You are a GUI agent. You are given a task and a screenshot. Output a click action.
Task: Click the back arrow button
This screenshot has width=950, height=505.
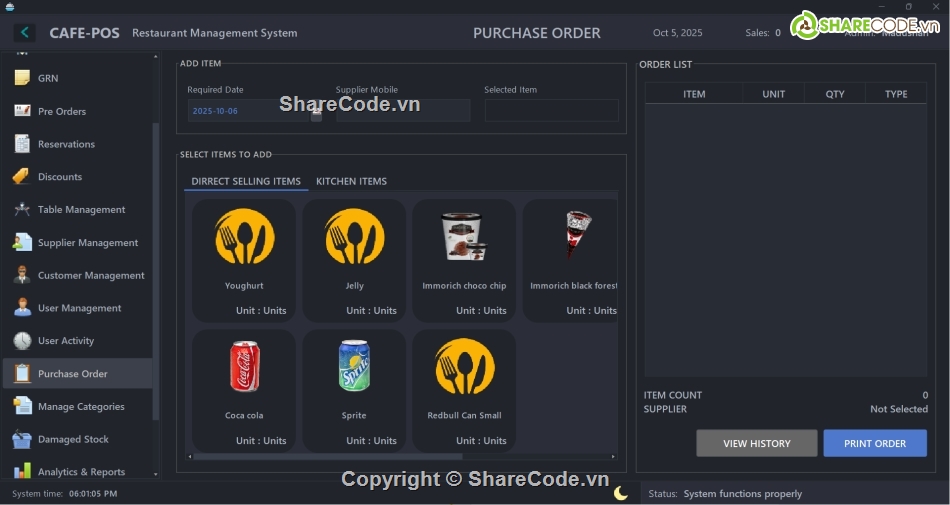click(24, 33)
